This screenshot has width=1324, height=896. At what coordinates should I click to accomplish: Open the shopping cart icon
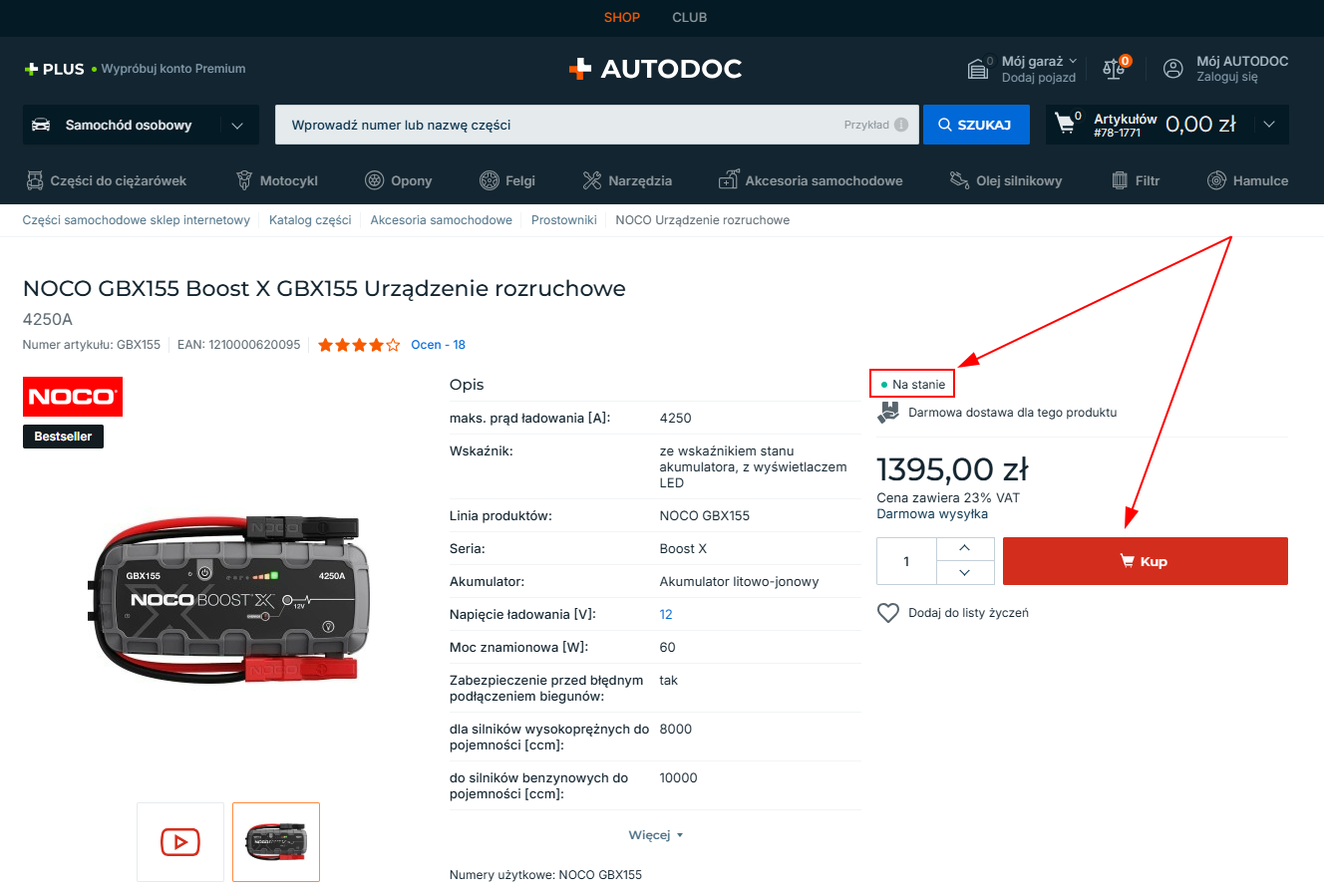[1066, 124]
